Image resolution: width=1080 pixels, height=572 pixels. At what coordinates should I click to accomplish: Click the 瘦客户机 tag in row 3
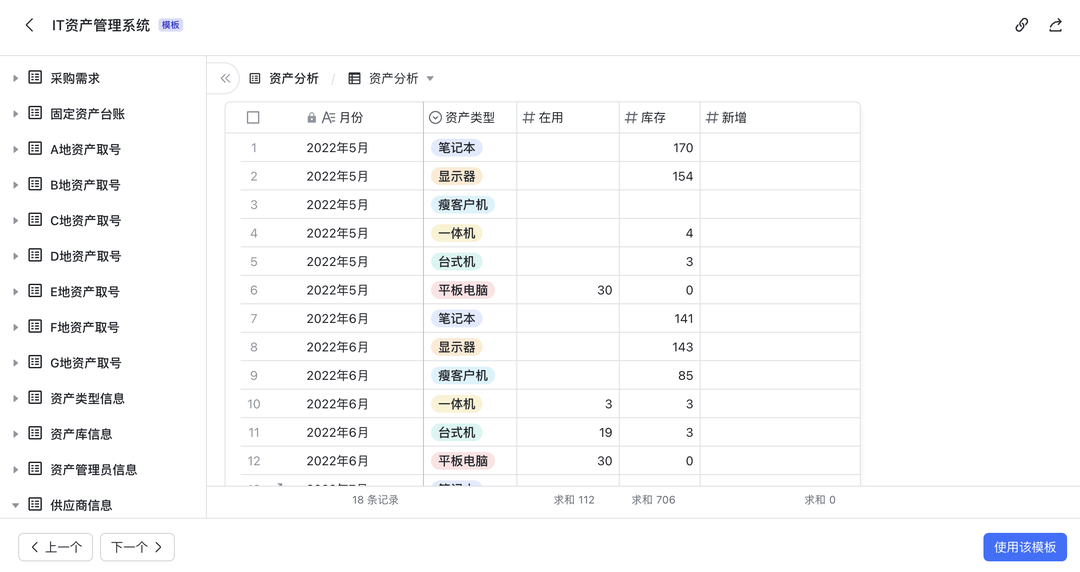tap(463, 205)
